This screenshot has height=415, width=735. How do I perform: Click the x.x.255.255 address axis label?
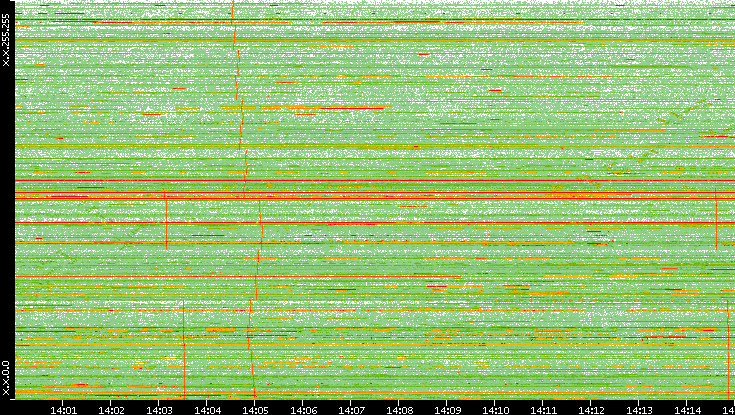click(6, 40)
